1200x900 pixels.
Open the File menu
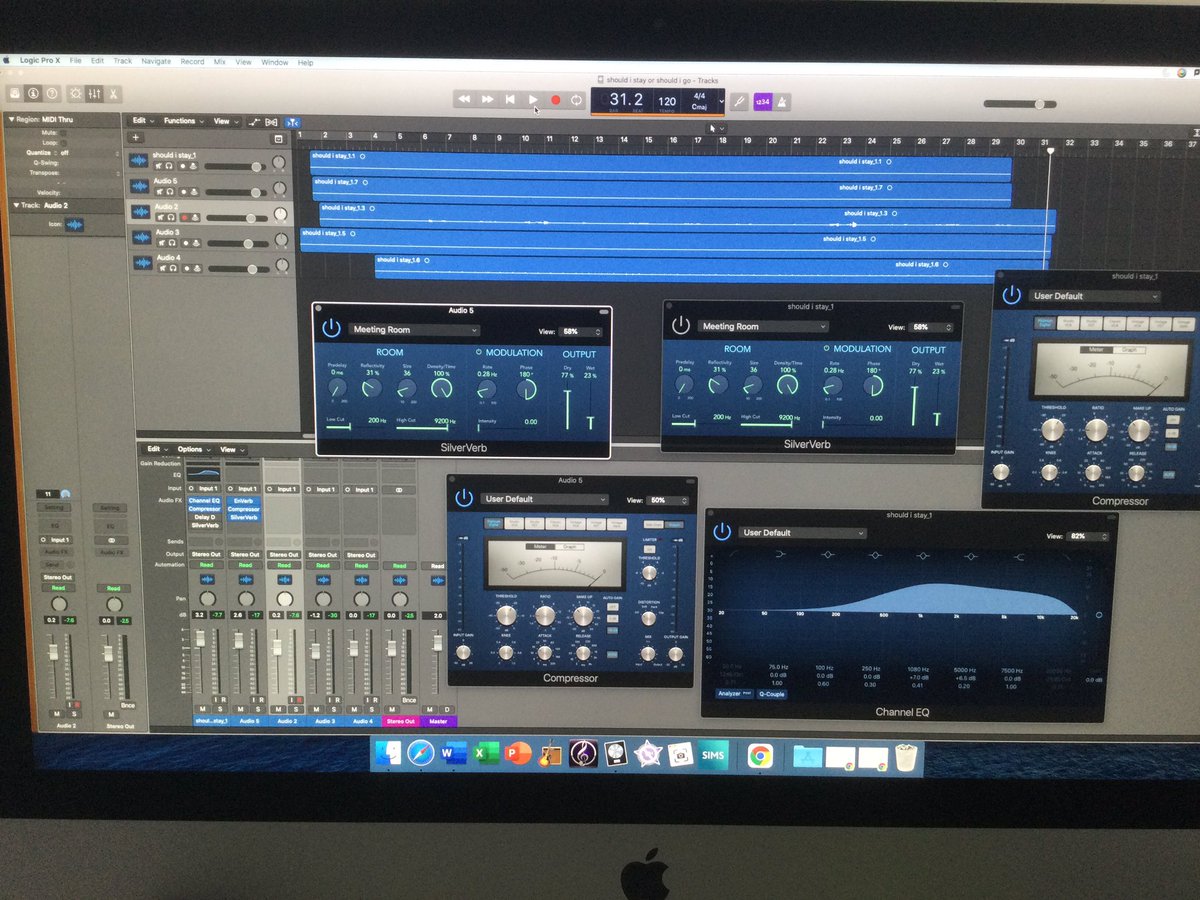point(75,61)
